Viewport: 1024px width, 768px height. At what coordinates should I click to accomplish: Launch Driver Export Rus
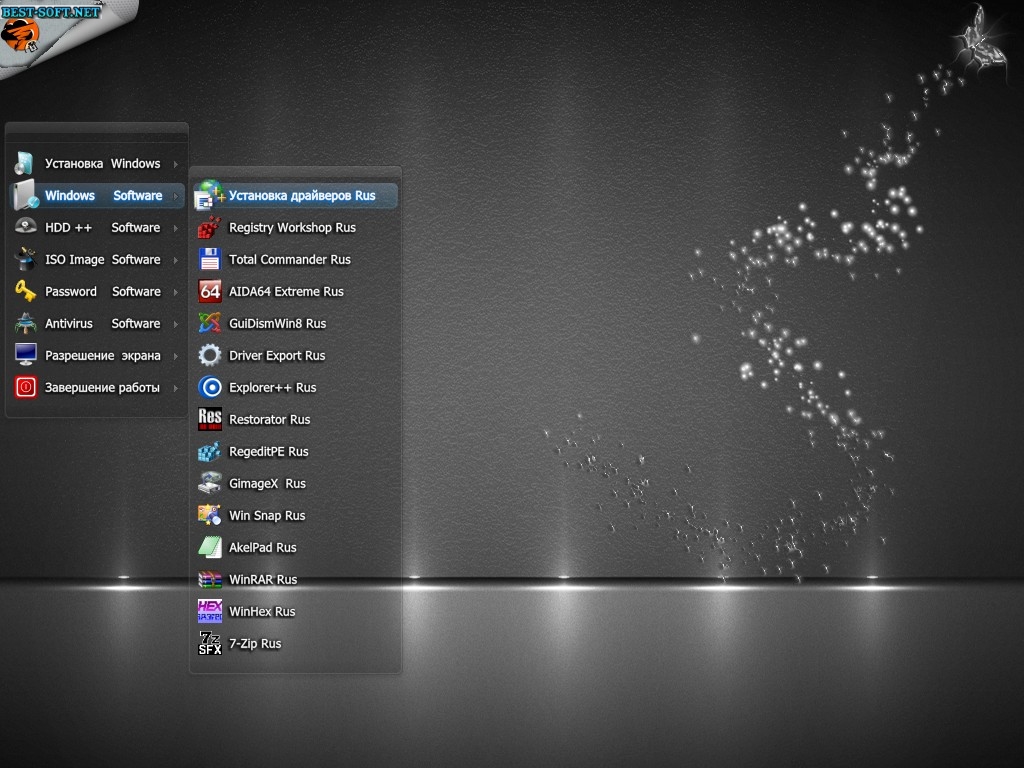click(295, 355)
